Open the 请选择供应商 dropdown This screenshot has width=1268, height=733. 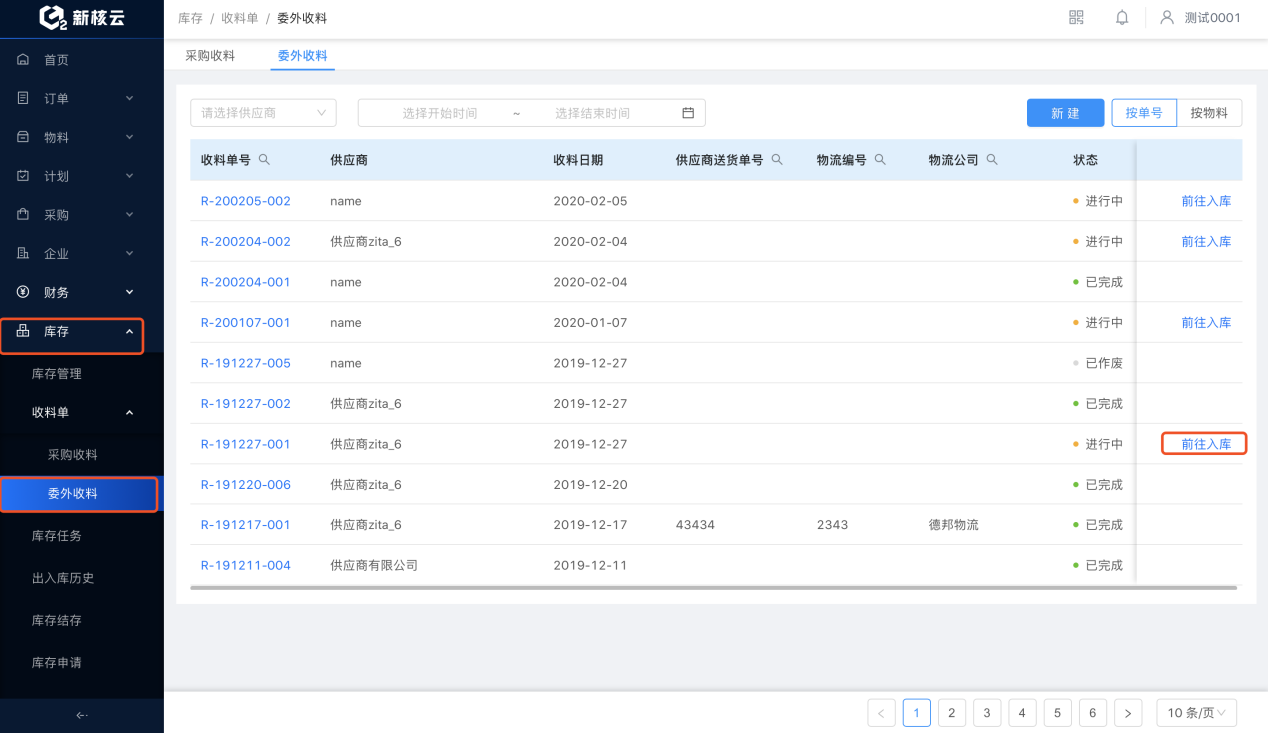tap(263, 113)
